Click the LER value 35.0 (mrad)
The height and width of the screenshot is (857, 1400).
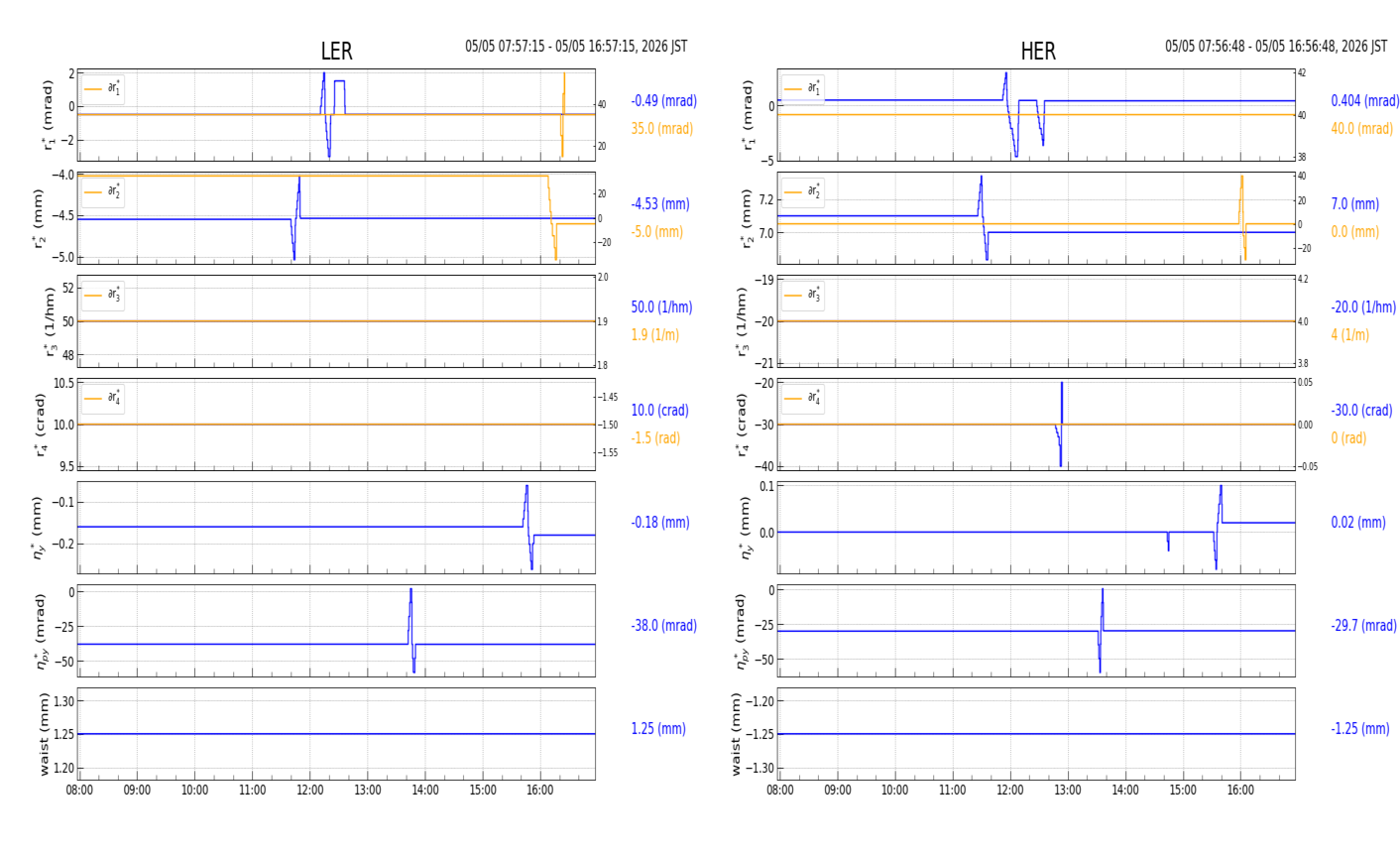(x=661, y=128)
